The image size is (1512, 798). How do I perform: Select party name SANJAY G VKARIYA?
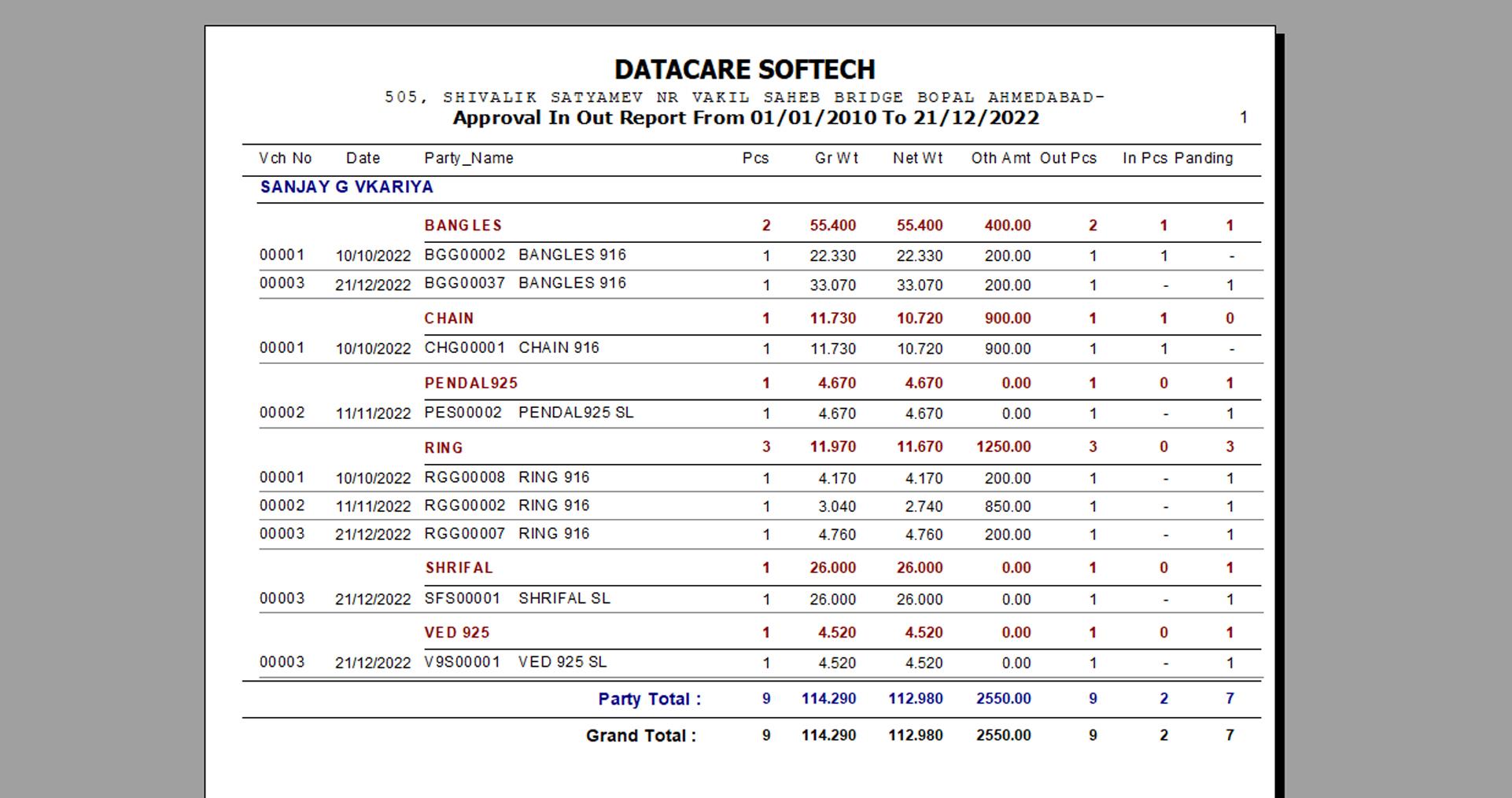click(x=347, y=187)
